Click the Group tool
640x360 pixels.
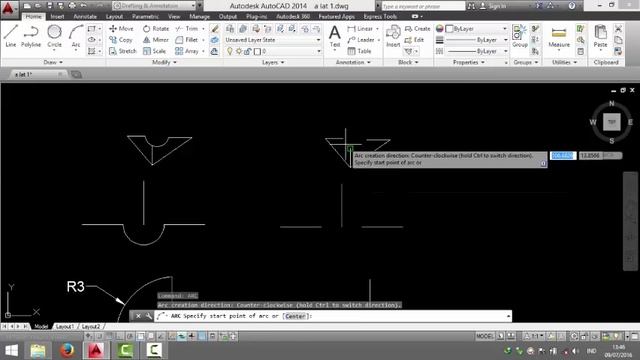click(x=520, y=37)
